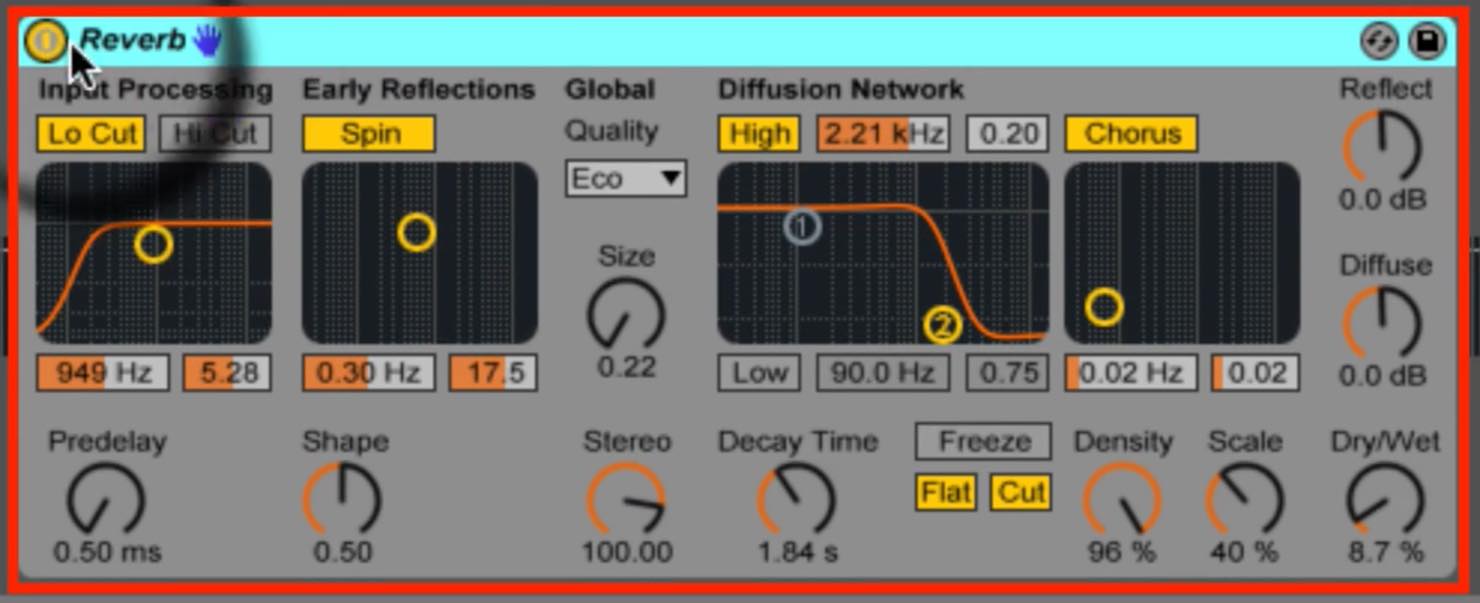This screenshot has height=603, width=1480.
Task: Click the Reflect level knob
Action: click(x=1381, y=147)
